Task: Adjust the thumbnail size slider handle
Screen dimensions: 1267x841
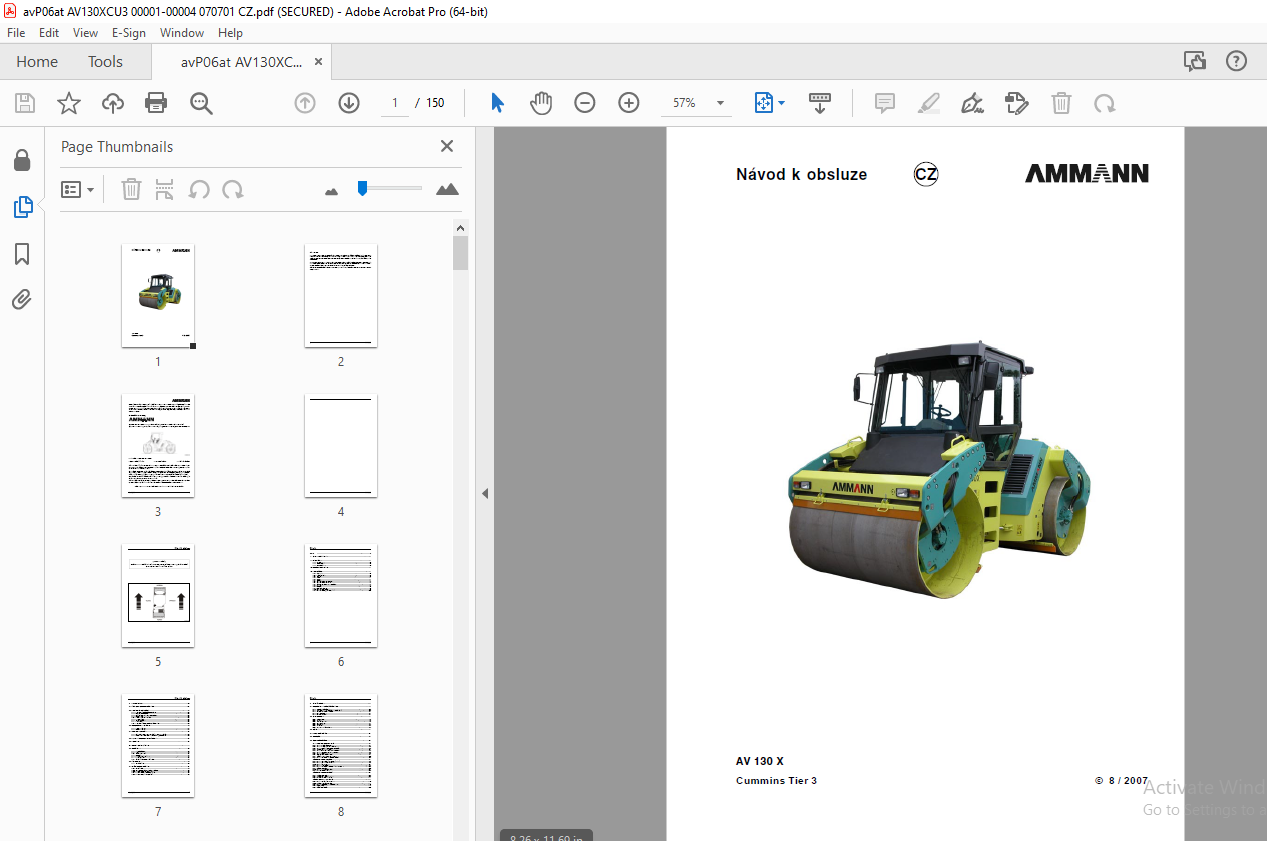Action: tap(362, 188)
